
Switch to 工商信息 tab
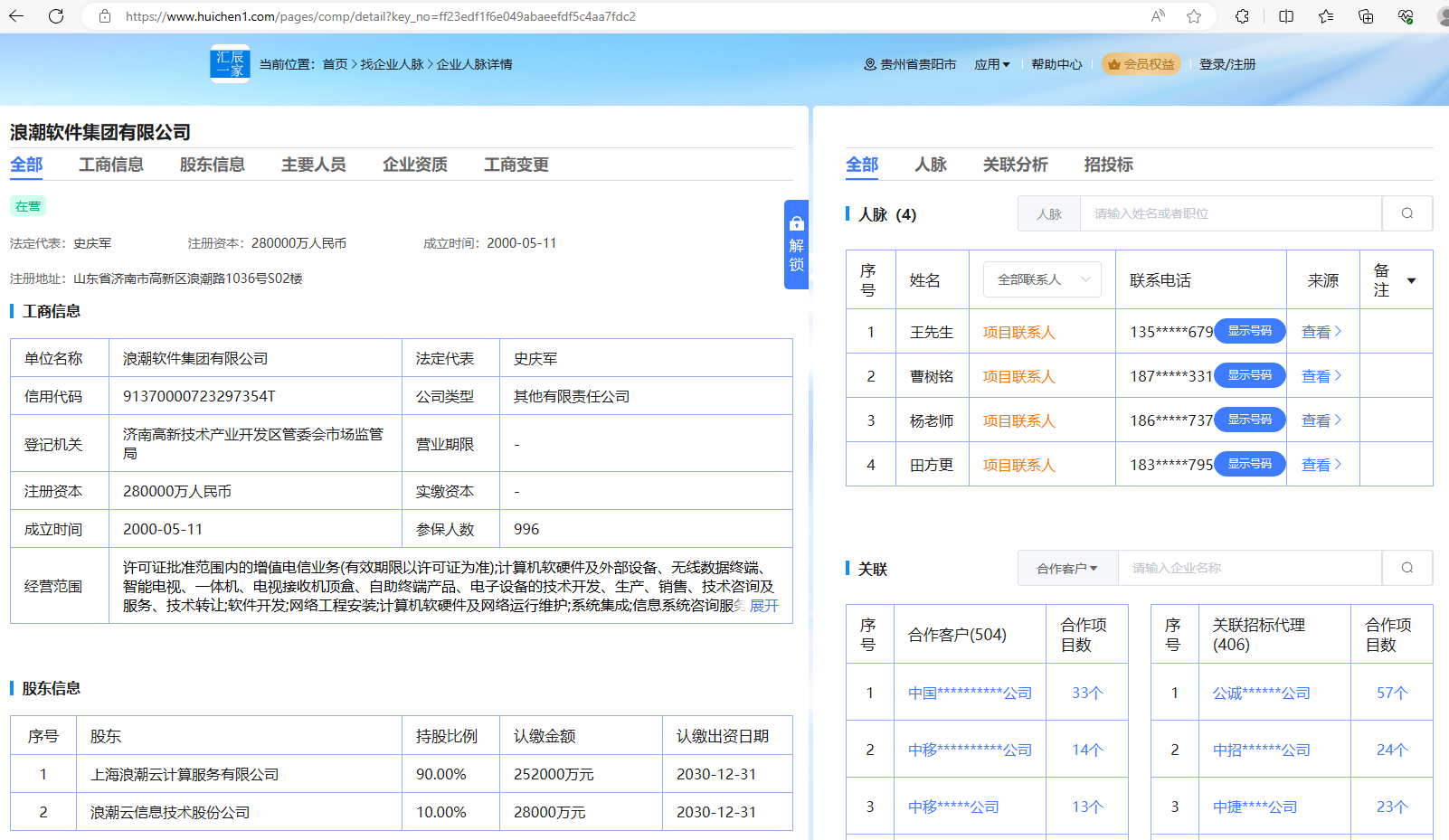pos(111,165)
